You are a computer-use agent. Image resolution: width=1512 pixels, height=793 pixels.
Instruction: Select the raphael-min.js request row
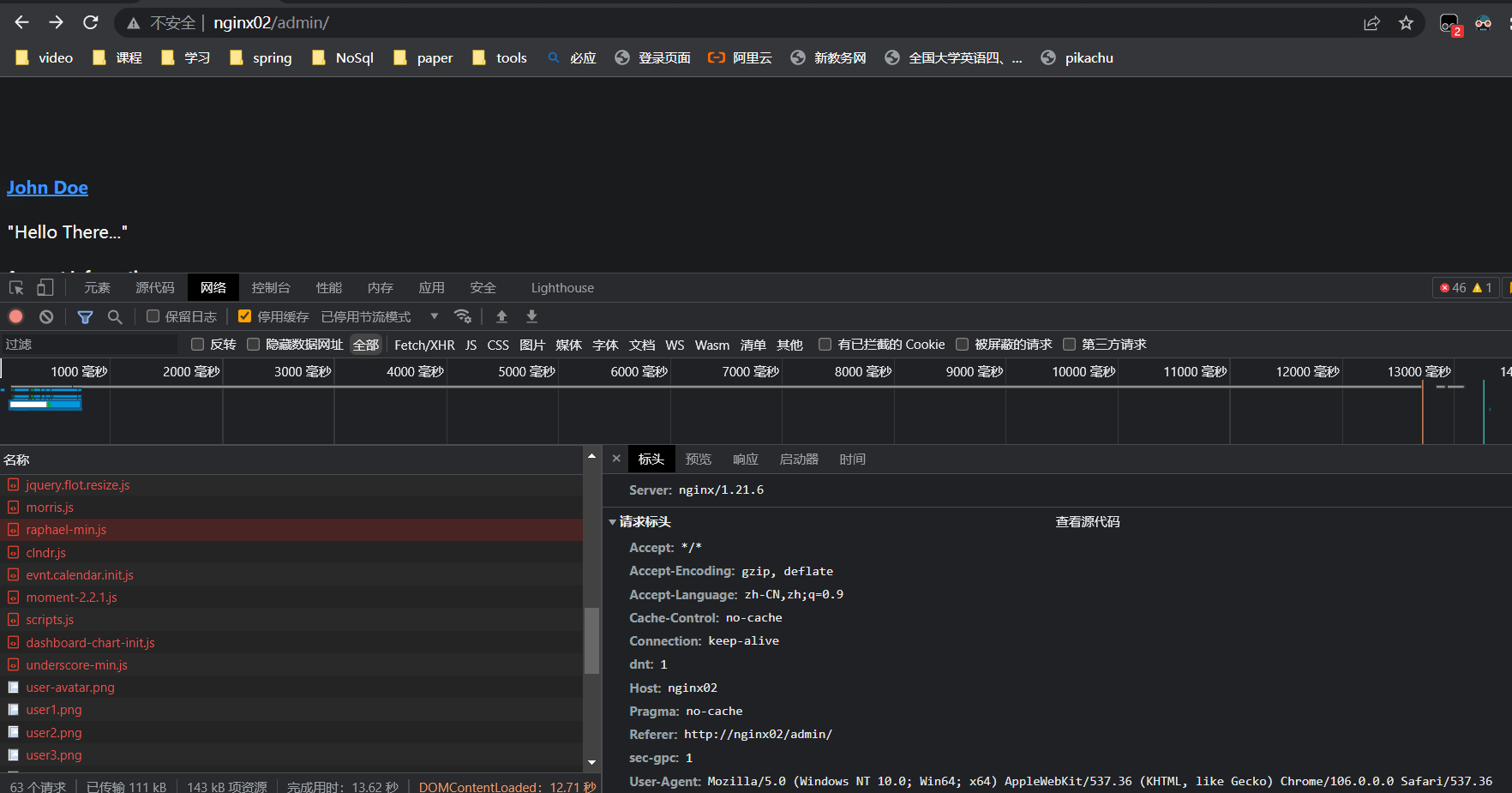click(x=291, y=530)
